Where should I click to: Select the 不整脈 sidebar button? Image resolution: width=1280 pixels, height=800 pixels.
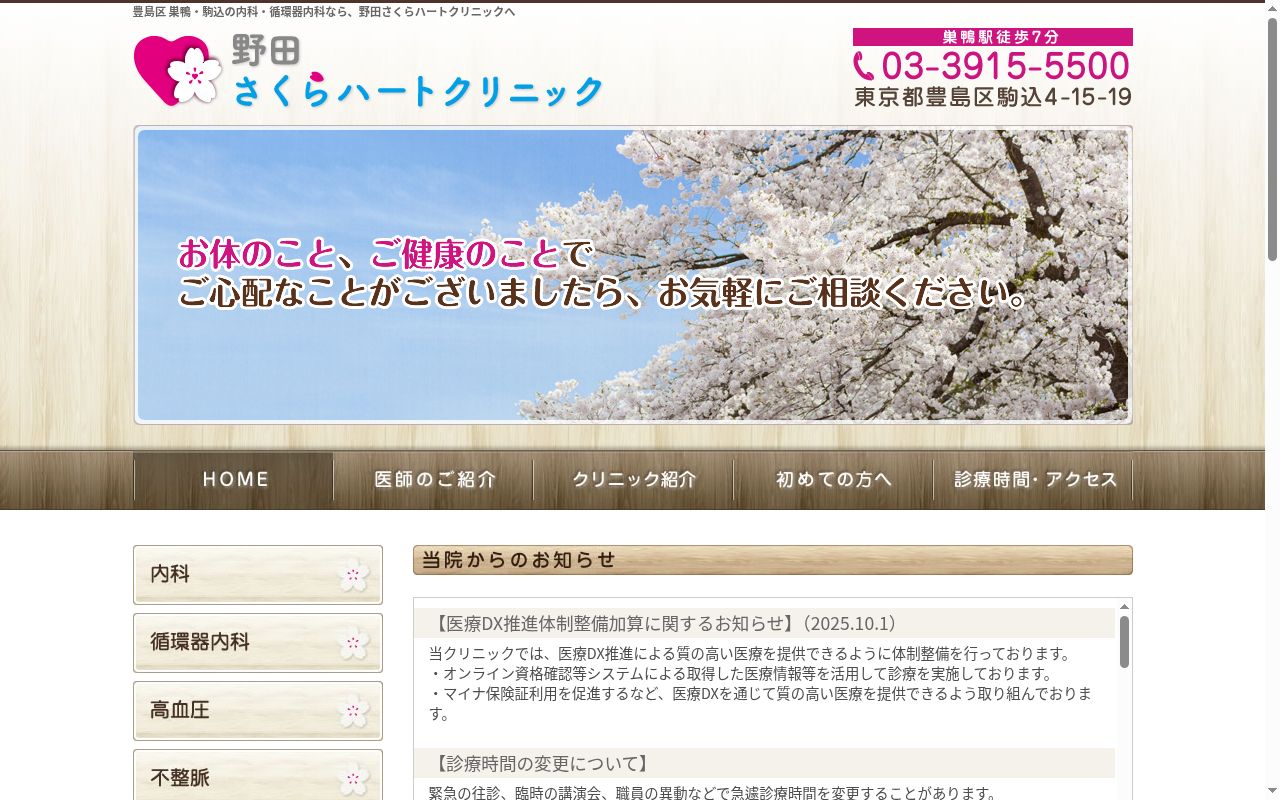click(258, 775)
